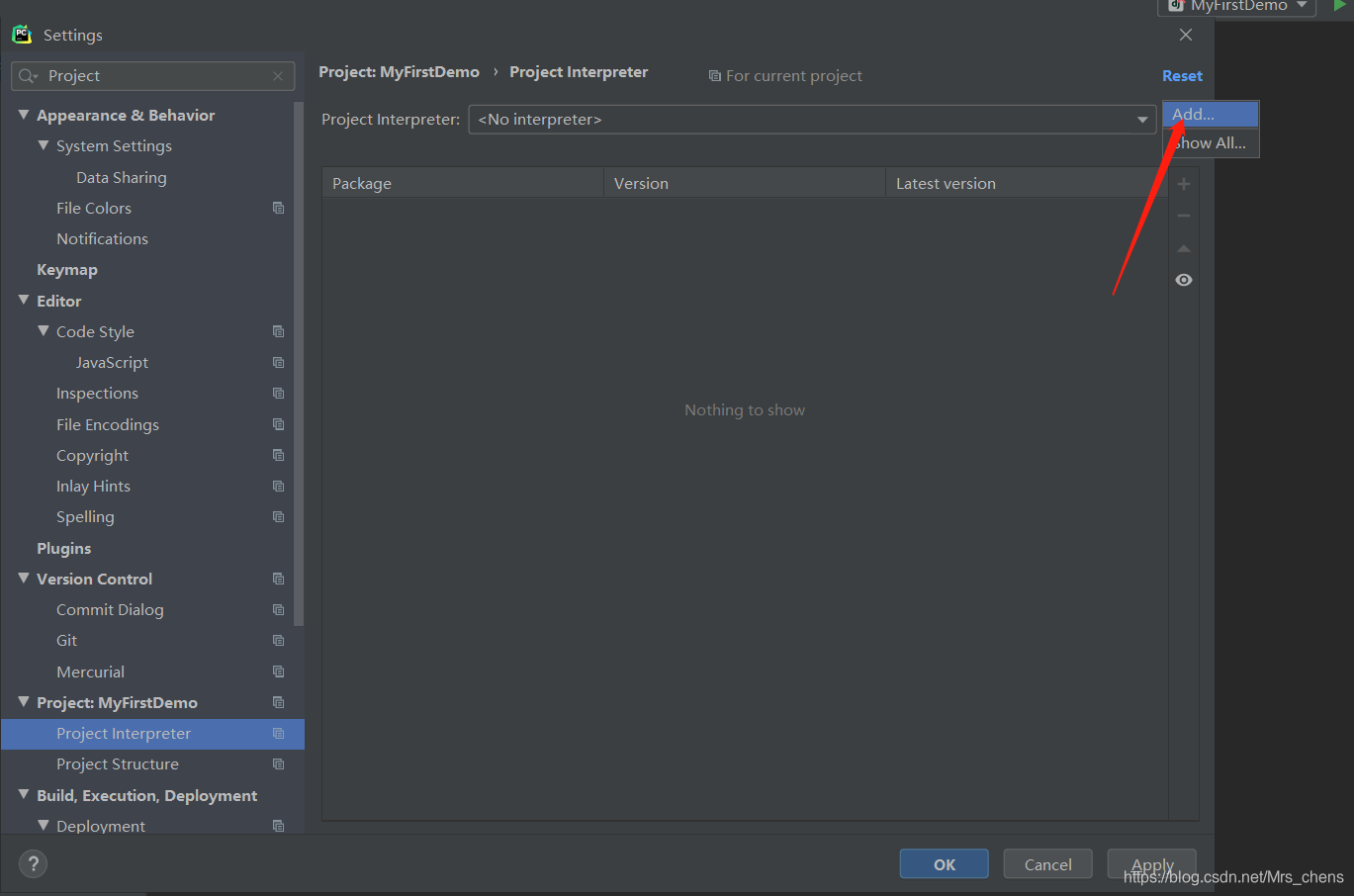Click Latest version column header
This screenshot has height=896, width=1354.
point(1027,183)
